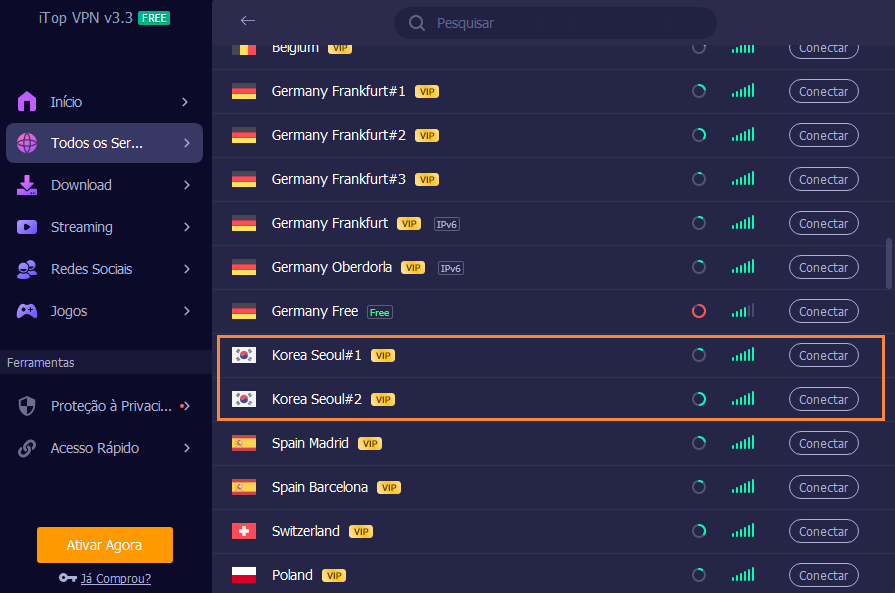Select the Germany Oberdorla server name
Image resolution: width=895 pixels, height=593 pixels.
[332, 267]
